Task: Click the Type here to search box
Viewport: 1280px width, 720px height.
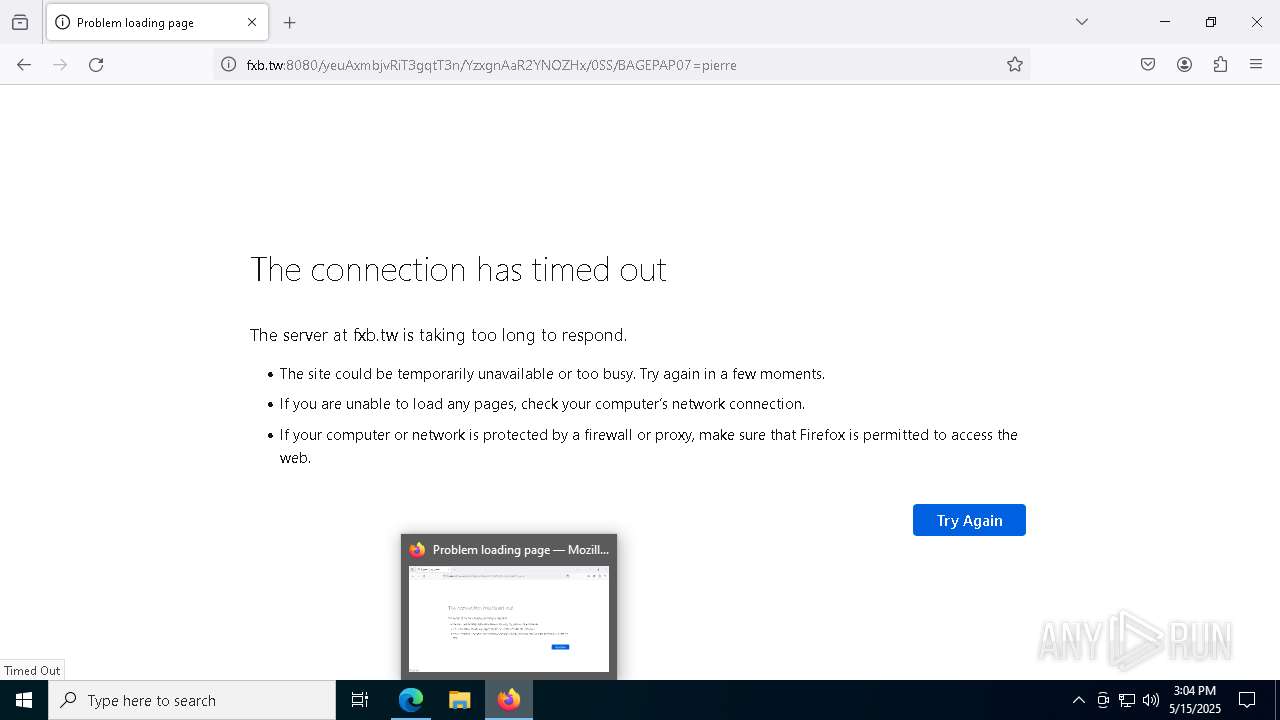Action: [x=192, y=700]
